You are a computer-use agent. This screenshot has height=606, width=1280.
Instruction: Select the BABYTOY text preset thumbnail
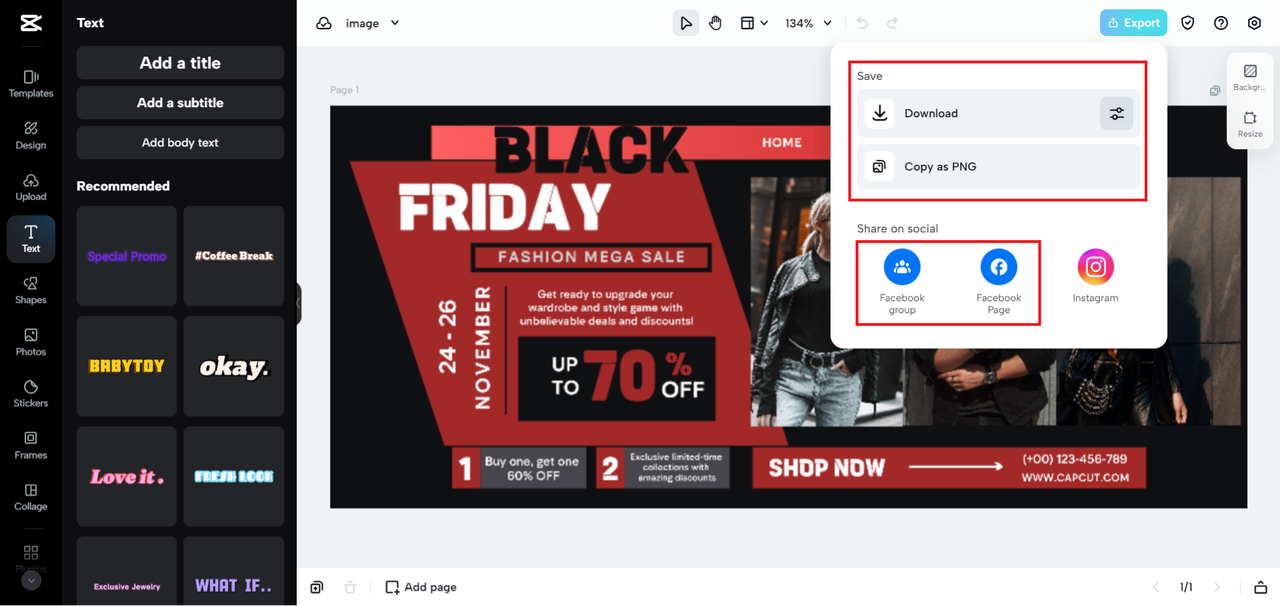(x=127, y=366)
